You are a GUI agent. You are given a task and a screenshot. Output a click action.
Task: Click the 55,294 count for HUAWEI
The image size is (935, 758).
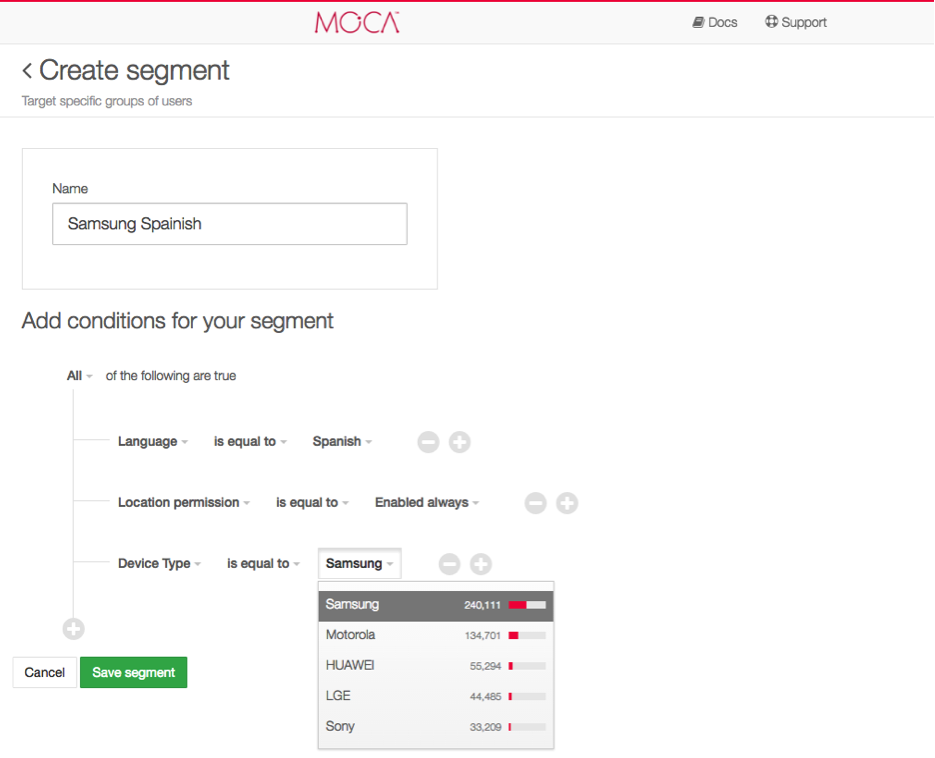[485, 666]
